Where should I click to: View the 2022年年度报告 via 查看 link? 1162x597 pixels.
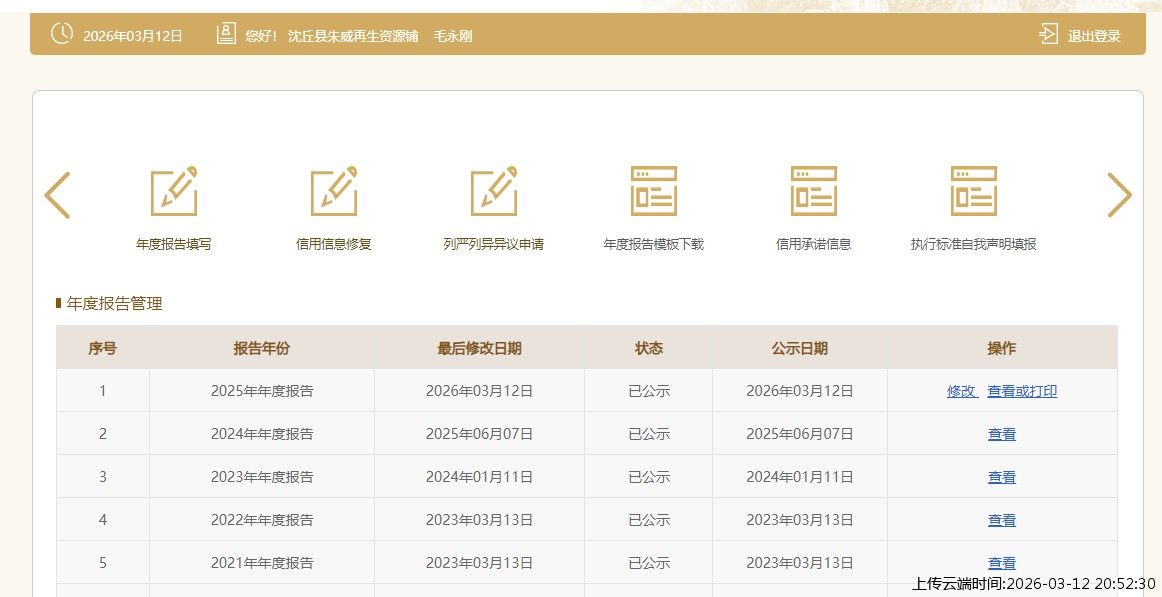click(x=1002, y=520)
